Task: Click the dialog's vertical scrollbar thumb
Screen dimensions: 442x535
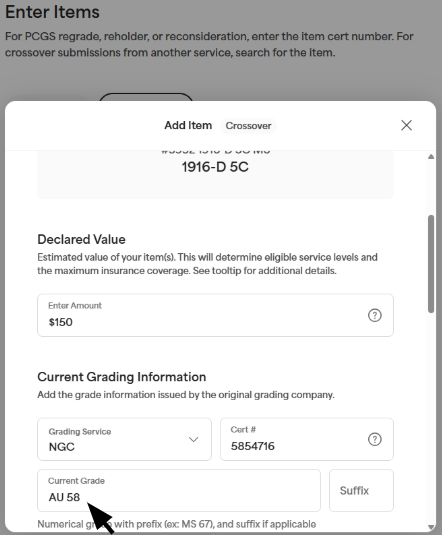Action: (431, 264)
